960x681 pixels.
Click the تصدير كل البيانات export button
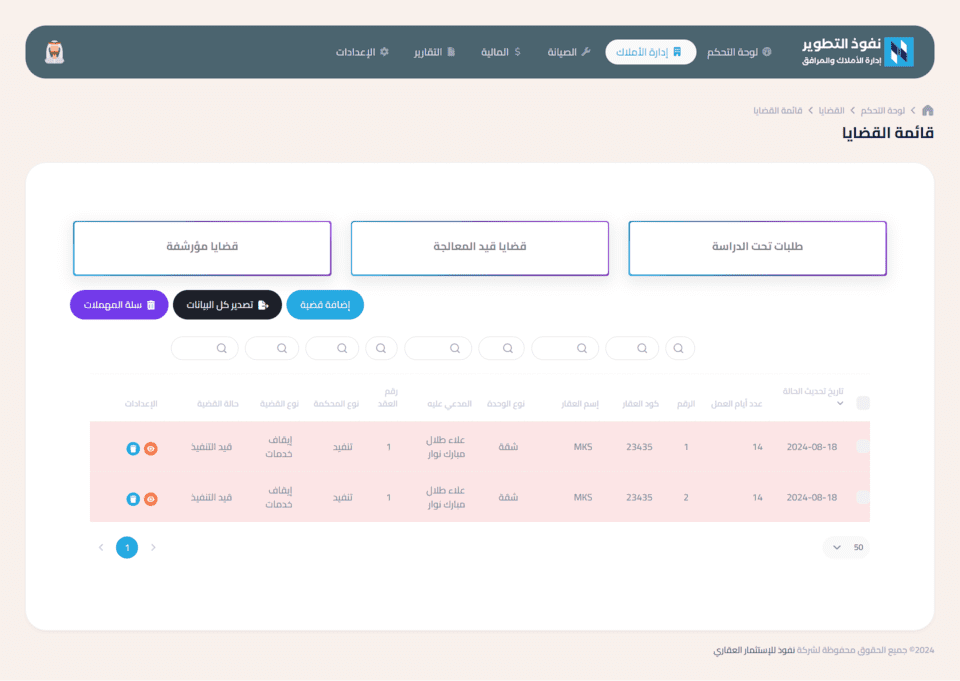(x=227, y=305)
